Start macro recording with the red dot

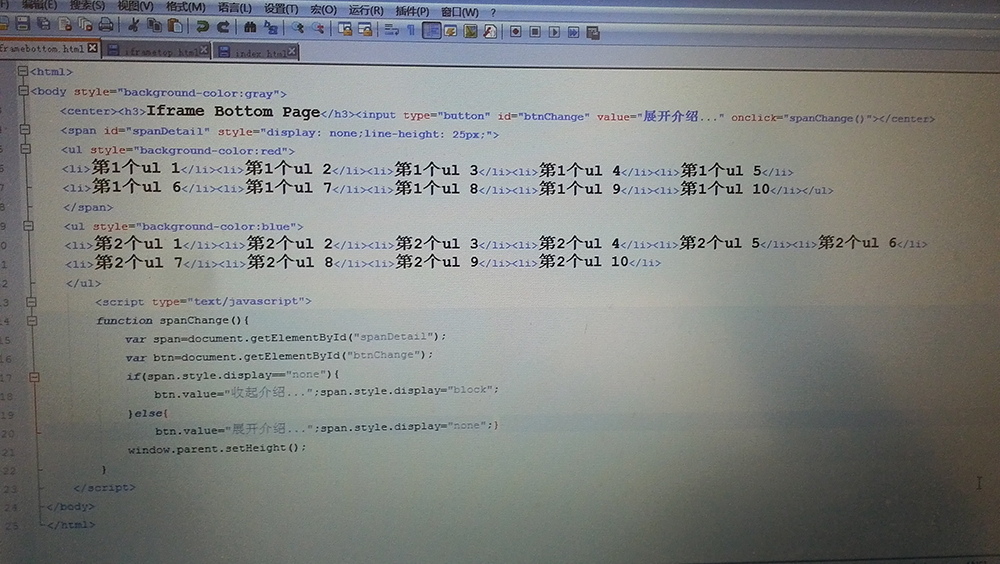click(x=515, y=31)
